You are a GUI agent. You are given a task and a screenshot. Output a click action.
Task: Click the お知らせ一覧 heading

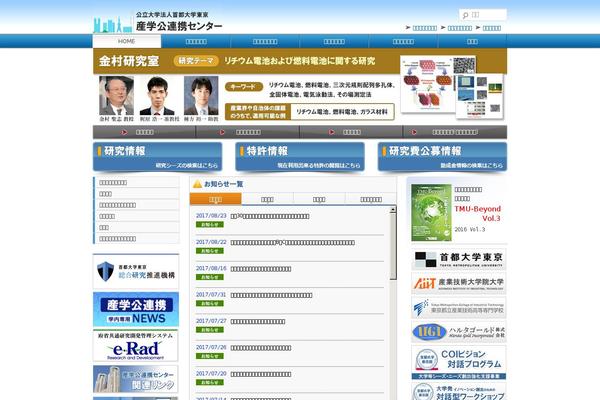(x=223, y=184)
